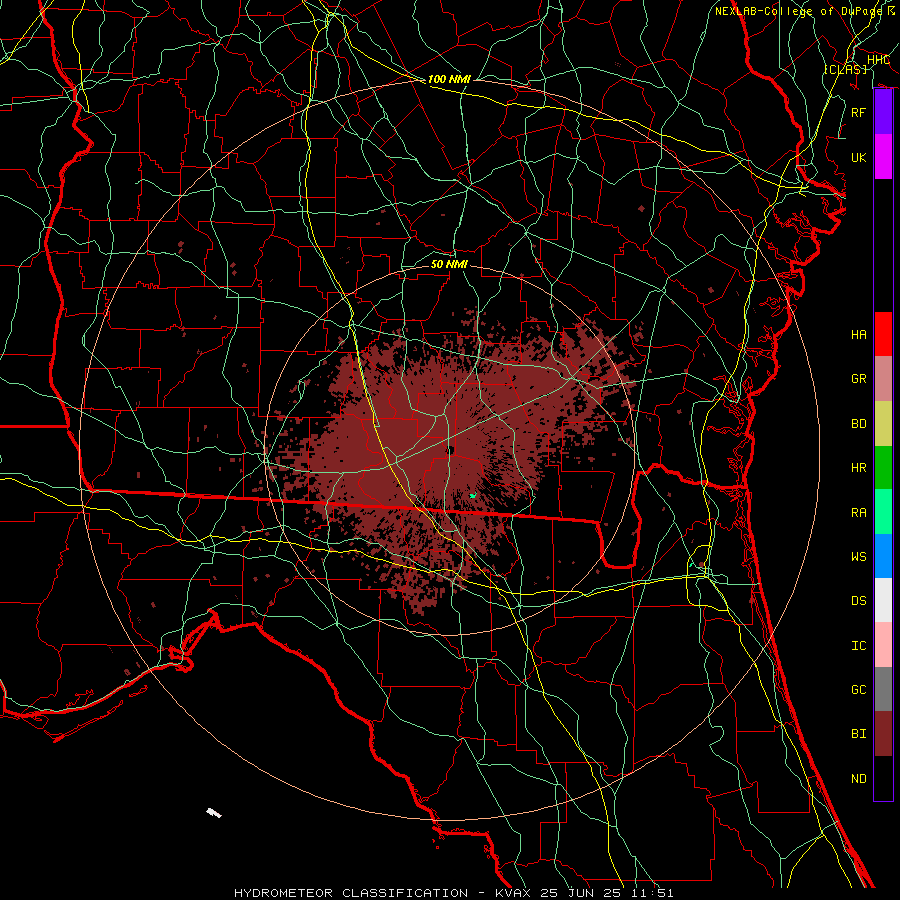Click the RF legend label
900x900 pixels.
coord(858,112)
